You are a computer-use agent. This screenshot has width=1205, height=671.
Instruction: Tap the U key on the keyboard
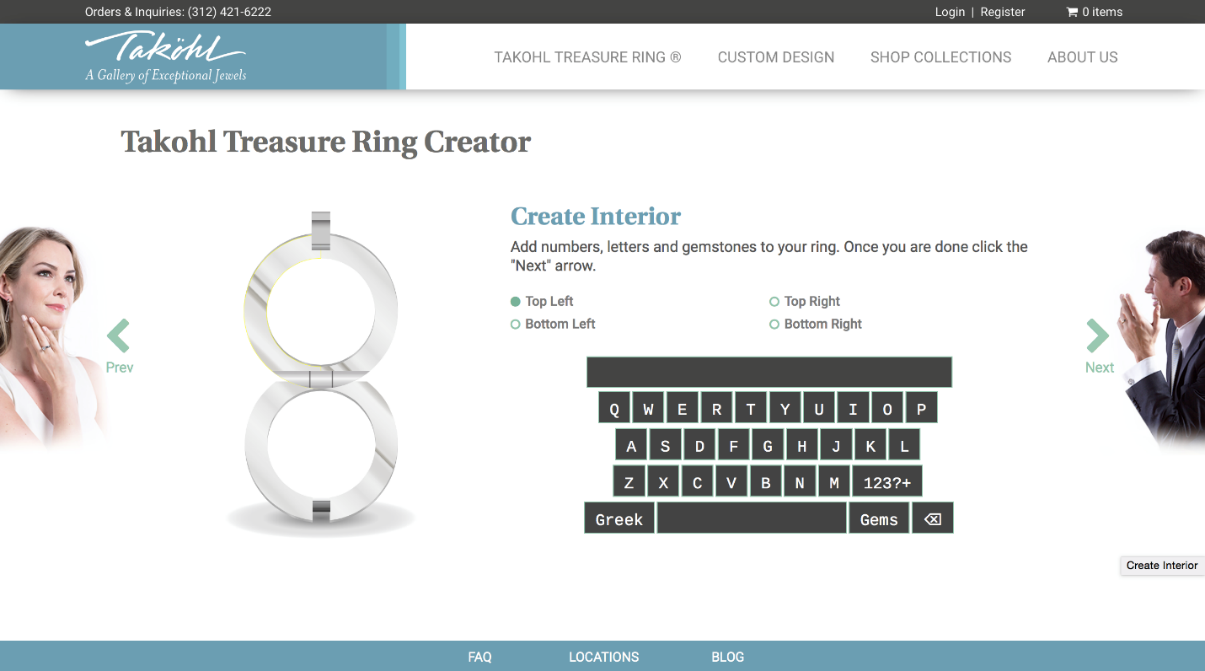pos(819,408)
